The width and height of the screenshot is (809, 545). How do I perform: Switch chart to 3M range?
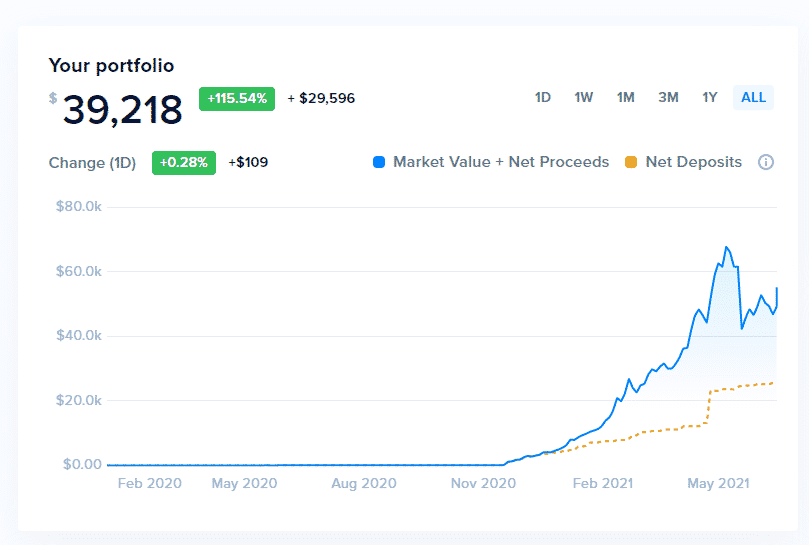click(668, 97)
